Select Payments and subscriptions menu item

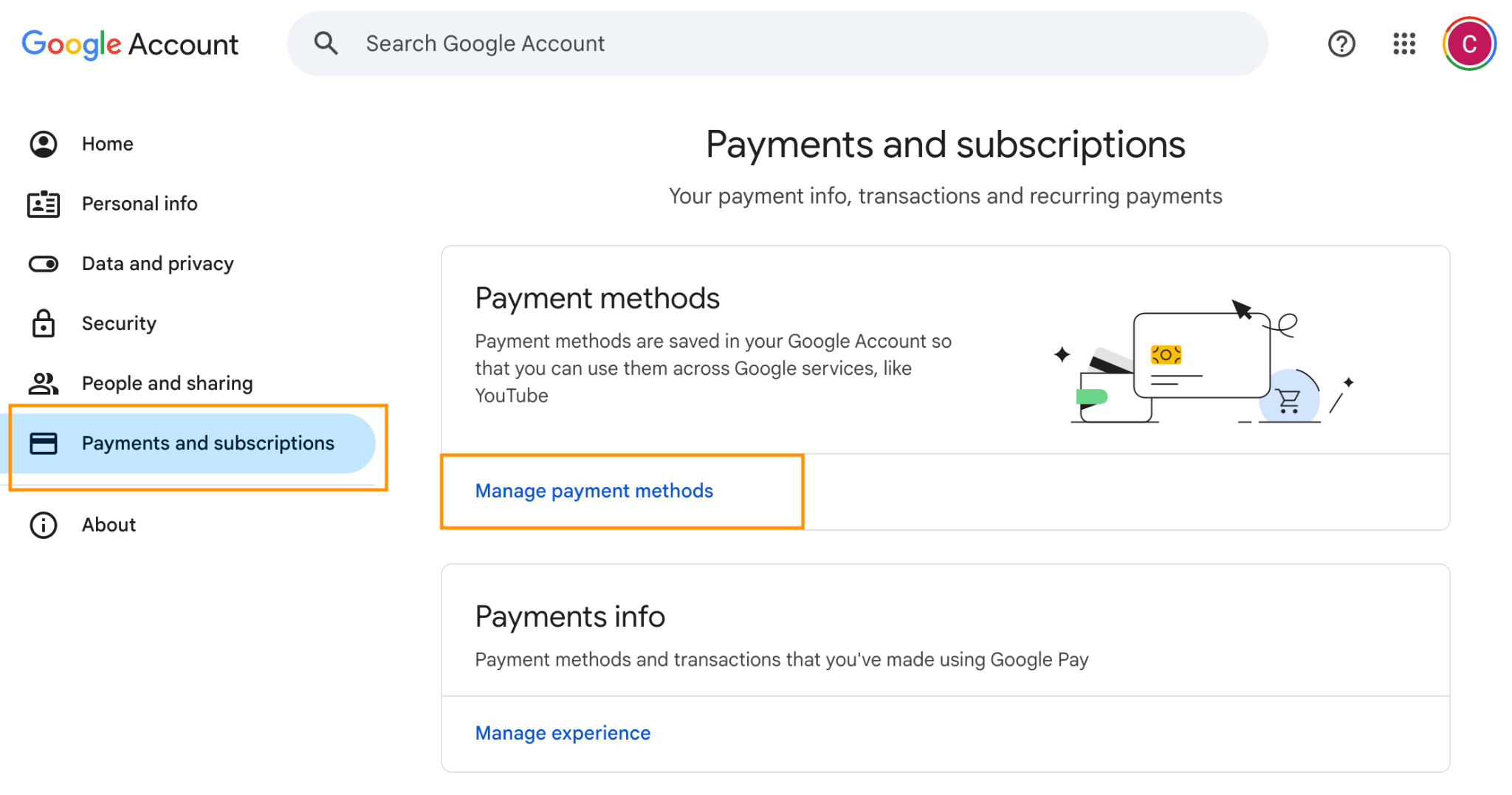(x=207, y=443)
